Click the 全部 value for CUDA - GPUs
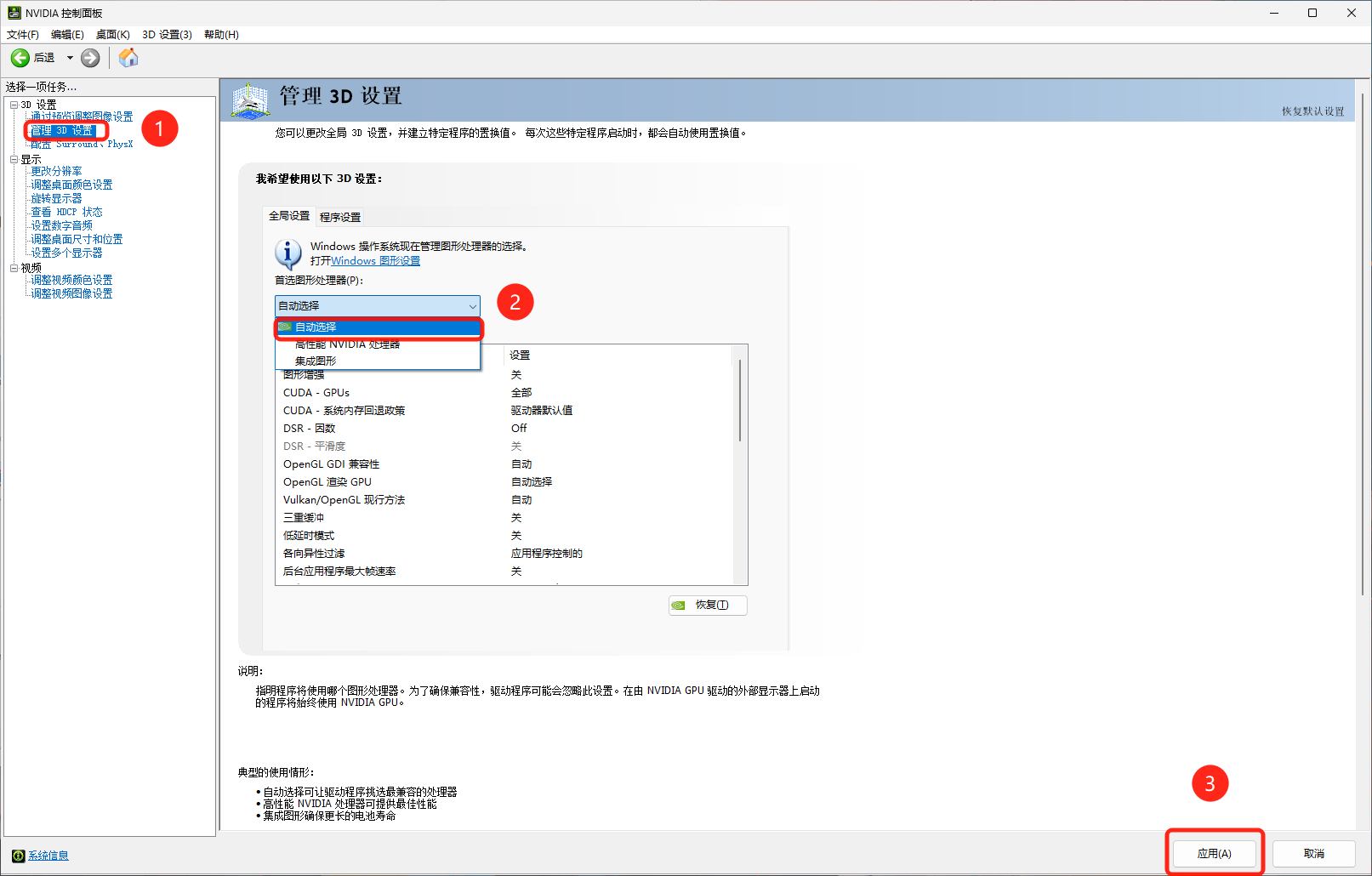Image resolution: width=1372 pixels, height=876 pixels. pos(521,393)
